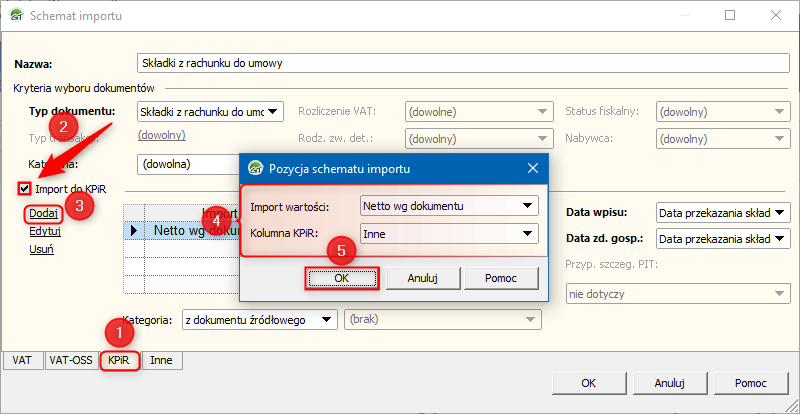
Task: Open the Import wartości dropdown
Action: pyautogui.click(x=448, y=206)
